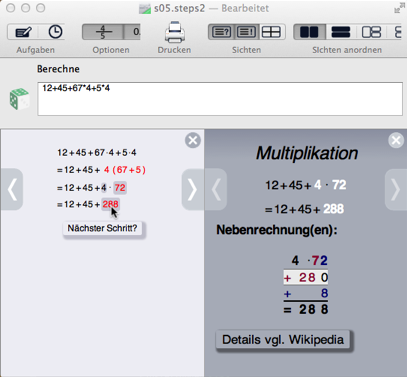Screen dimensions: 407x377
Task: Click the s05.steps2 document title icon
Action: tap(145, 8)
